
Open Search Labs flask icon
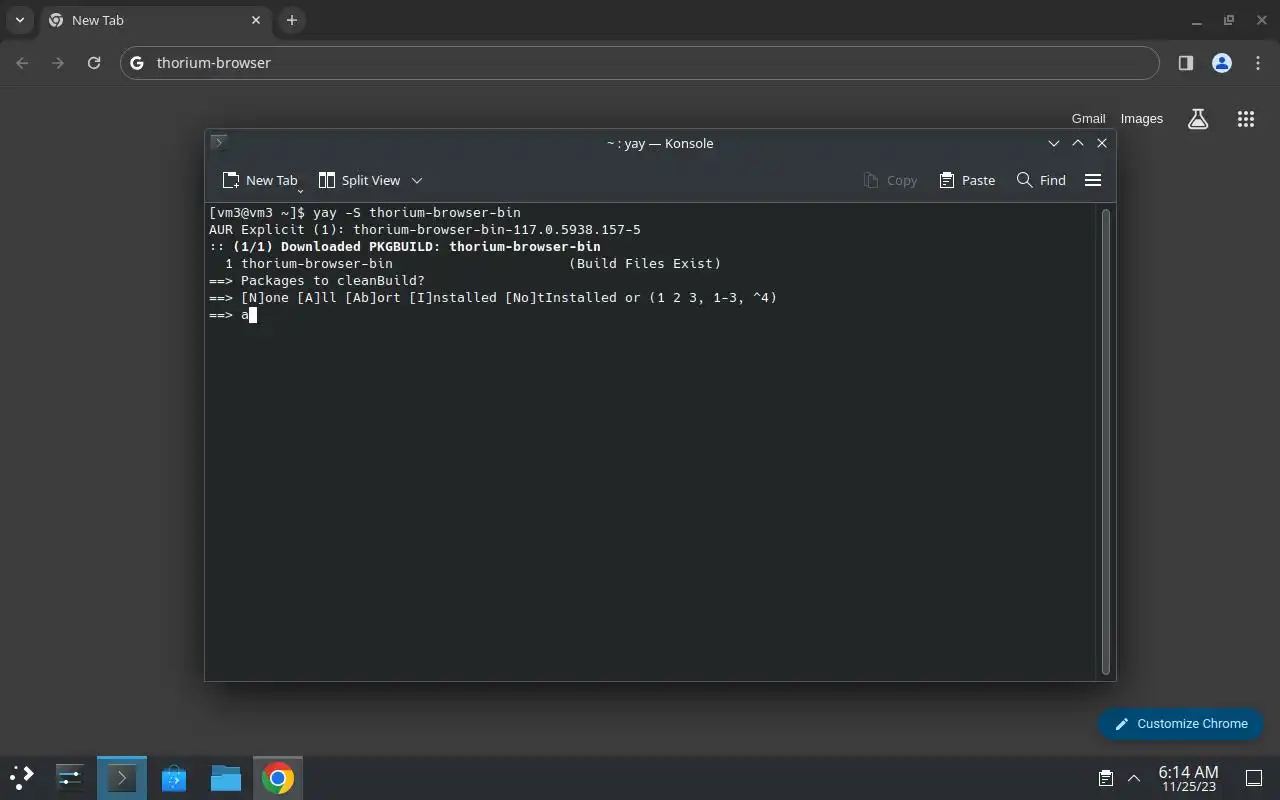(1198, 119)
